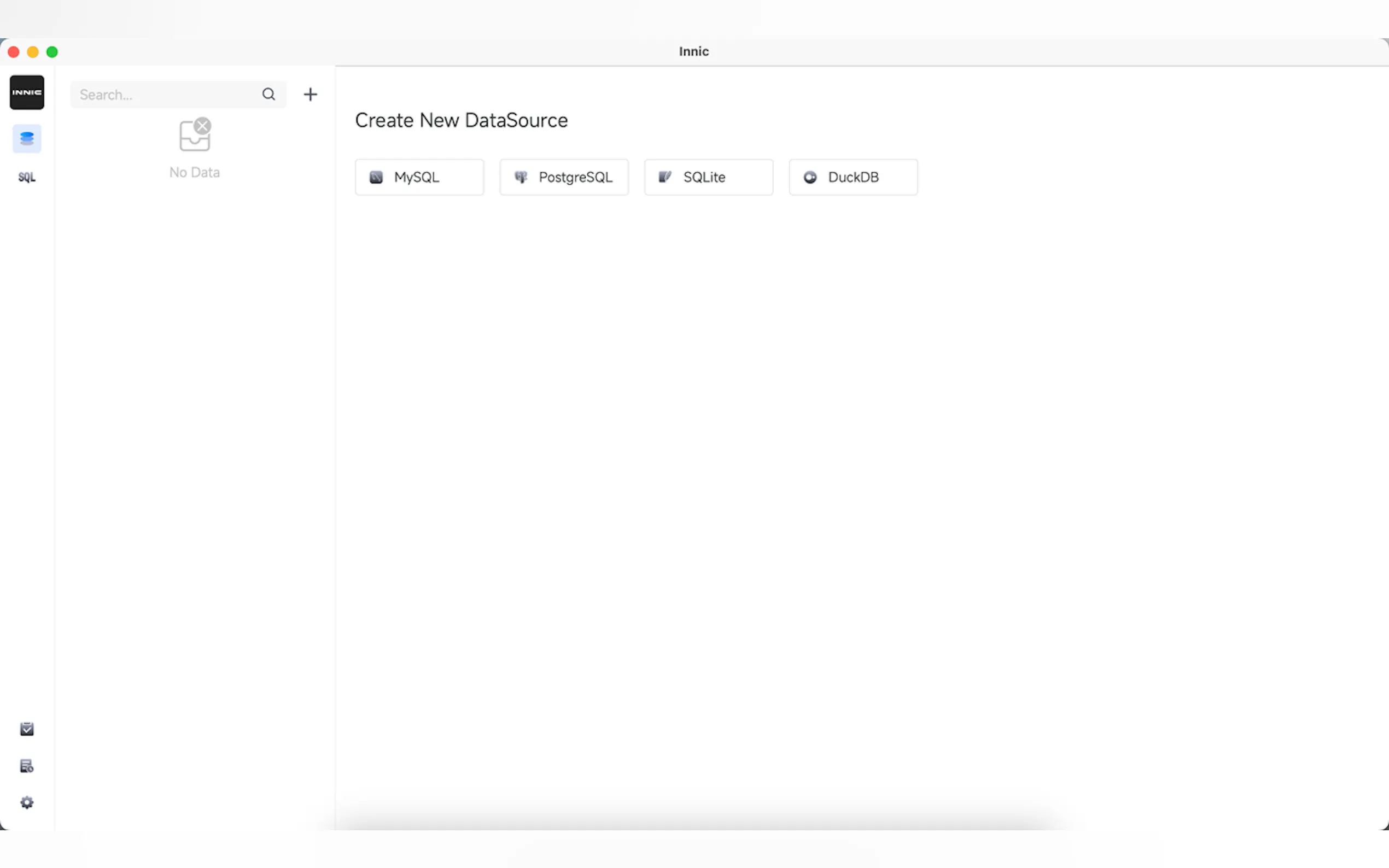Choose SQLite as the datasource type
This screenshot has height=868, width=1389.
click(708, 178)
